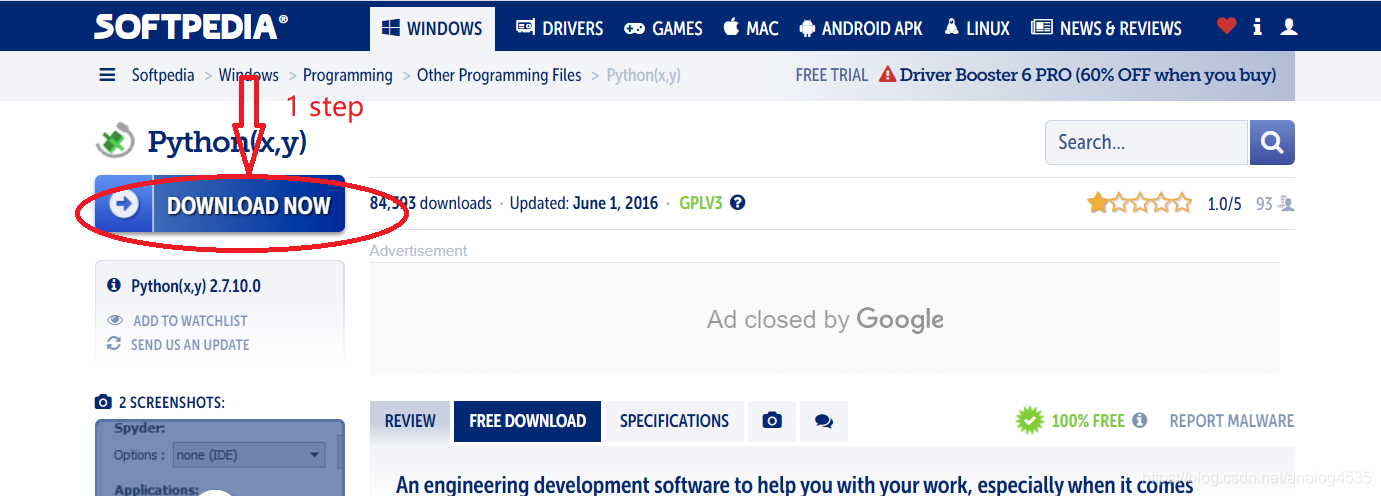
Task: Open the camera screenshots tab
Action: click(x=772, y=421)
